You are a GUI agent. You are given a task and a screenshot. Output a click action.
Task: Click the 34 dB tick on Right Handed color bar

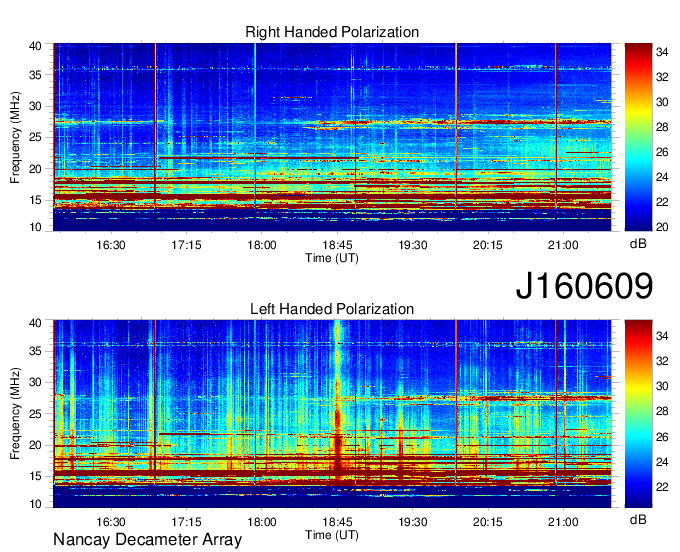pyautogui.click(x=662, y=52)
